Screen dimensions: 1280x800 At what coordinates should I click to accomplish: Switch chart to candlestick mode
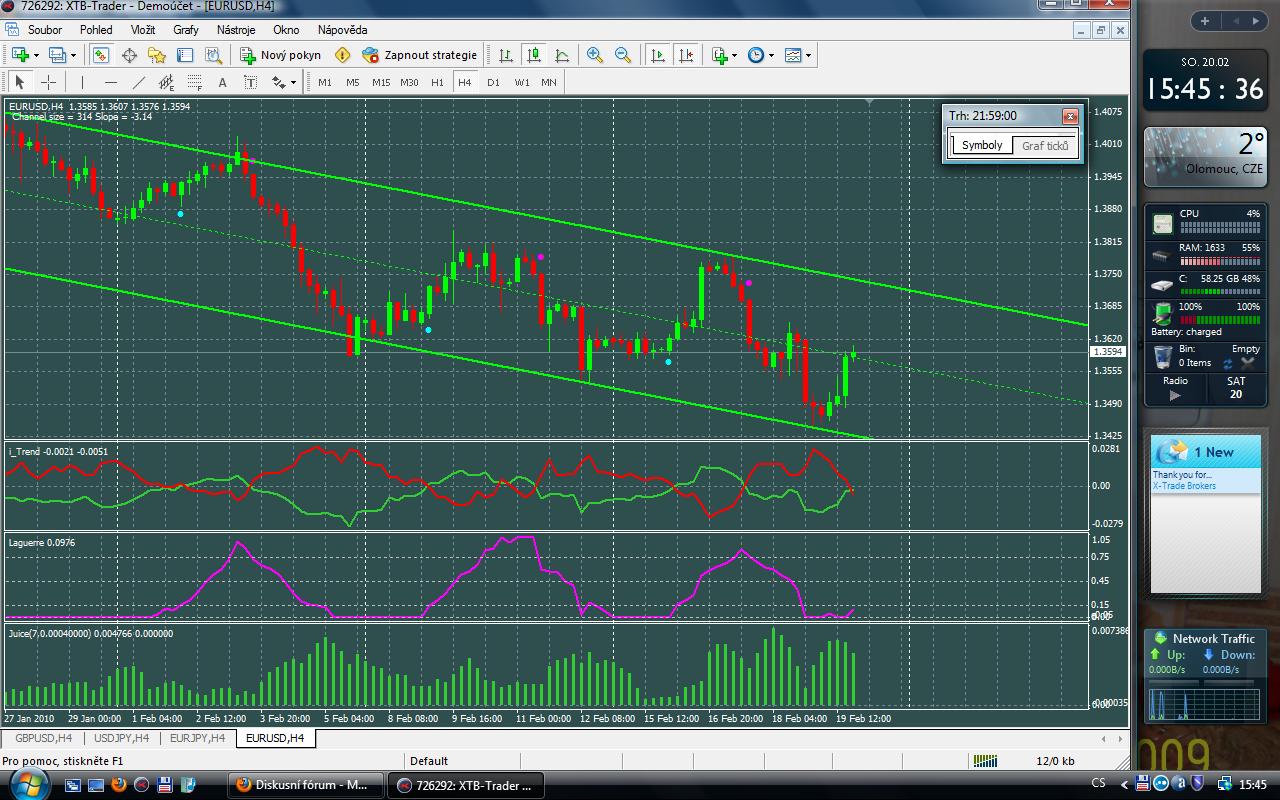pyautogui.click(x=534, y=55)
